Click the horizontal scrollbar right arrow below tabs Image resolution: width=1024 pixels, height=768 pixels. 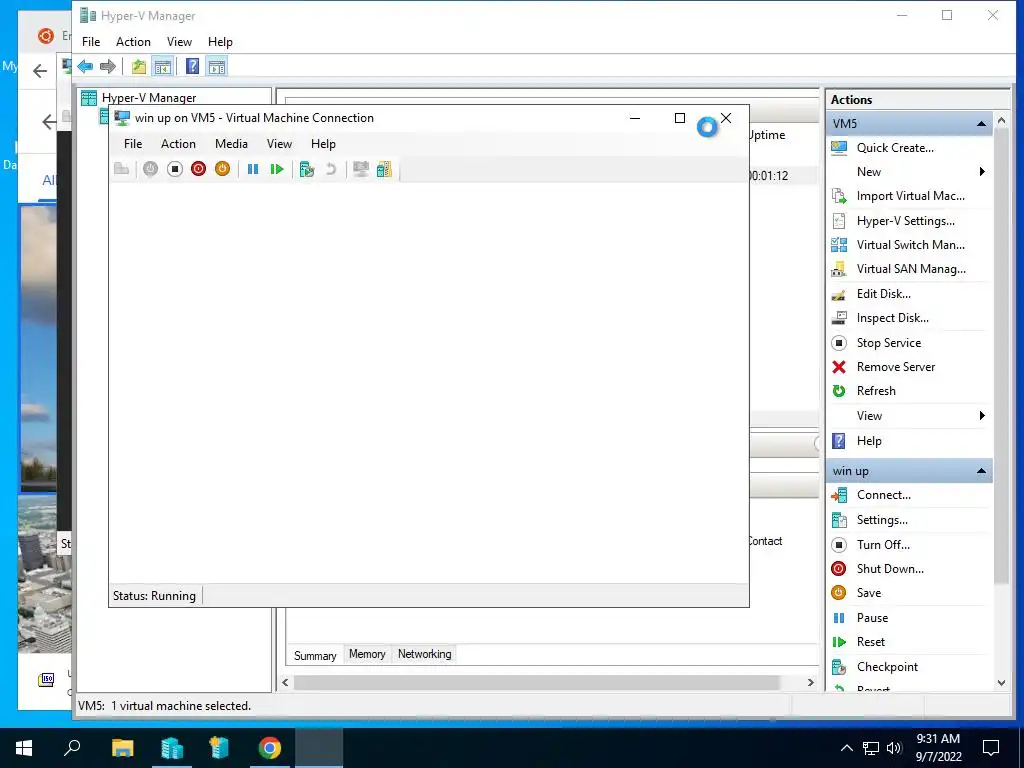[x=810, y=682]
